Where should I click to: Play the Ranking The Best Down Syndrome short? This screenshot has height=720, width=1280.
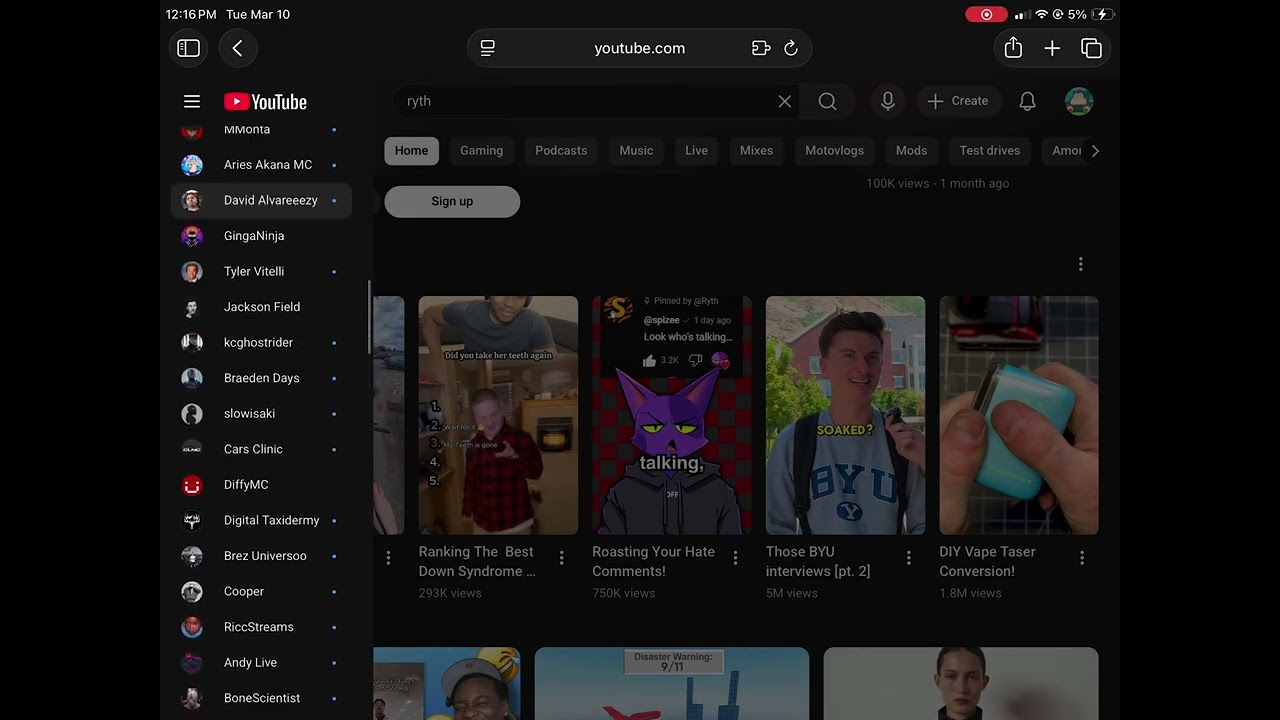(498, 415)
